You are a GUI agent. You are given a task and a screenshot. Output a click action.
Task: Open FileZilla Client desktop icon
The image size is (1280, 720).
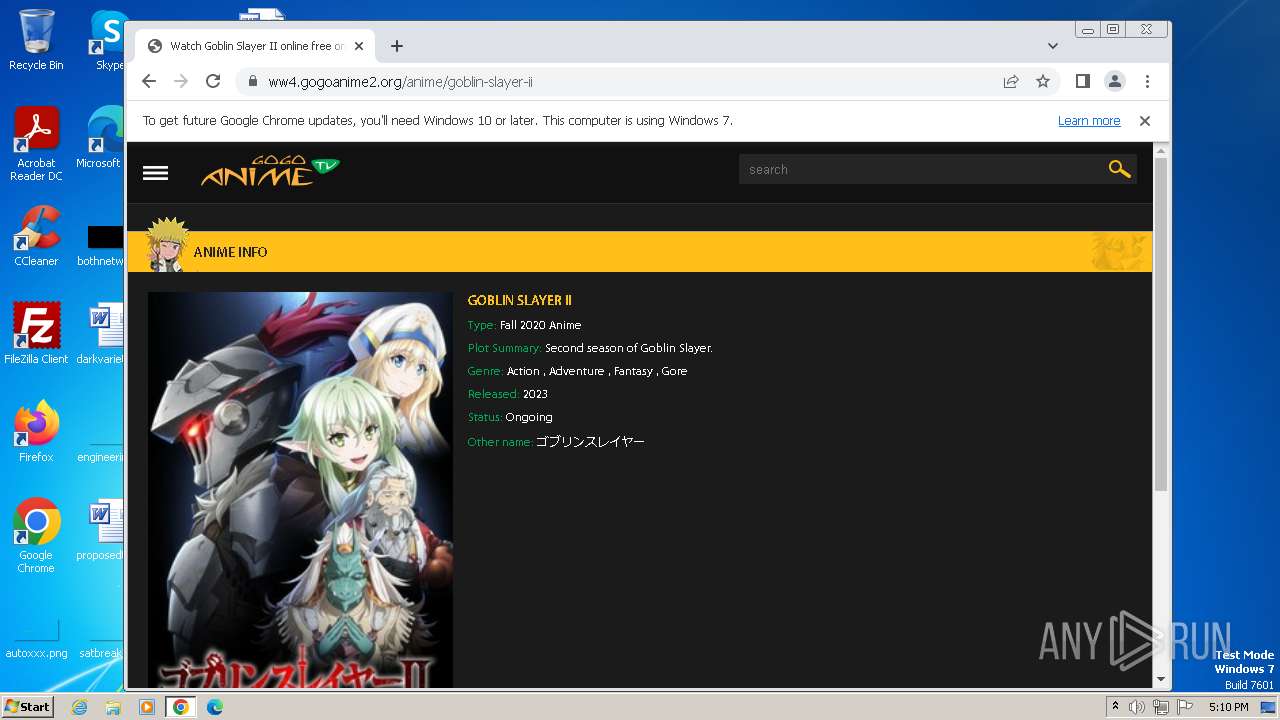point(36,334)
